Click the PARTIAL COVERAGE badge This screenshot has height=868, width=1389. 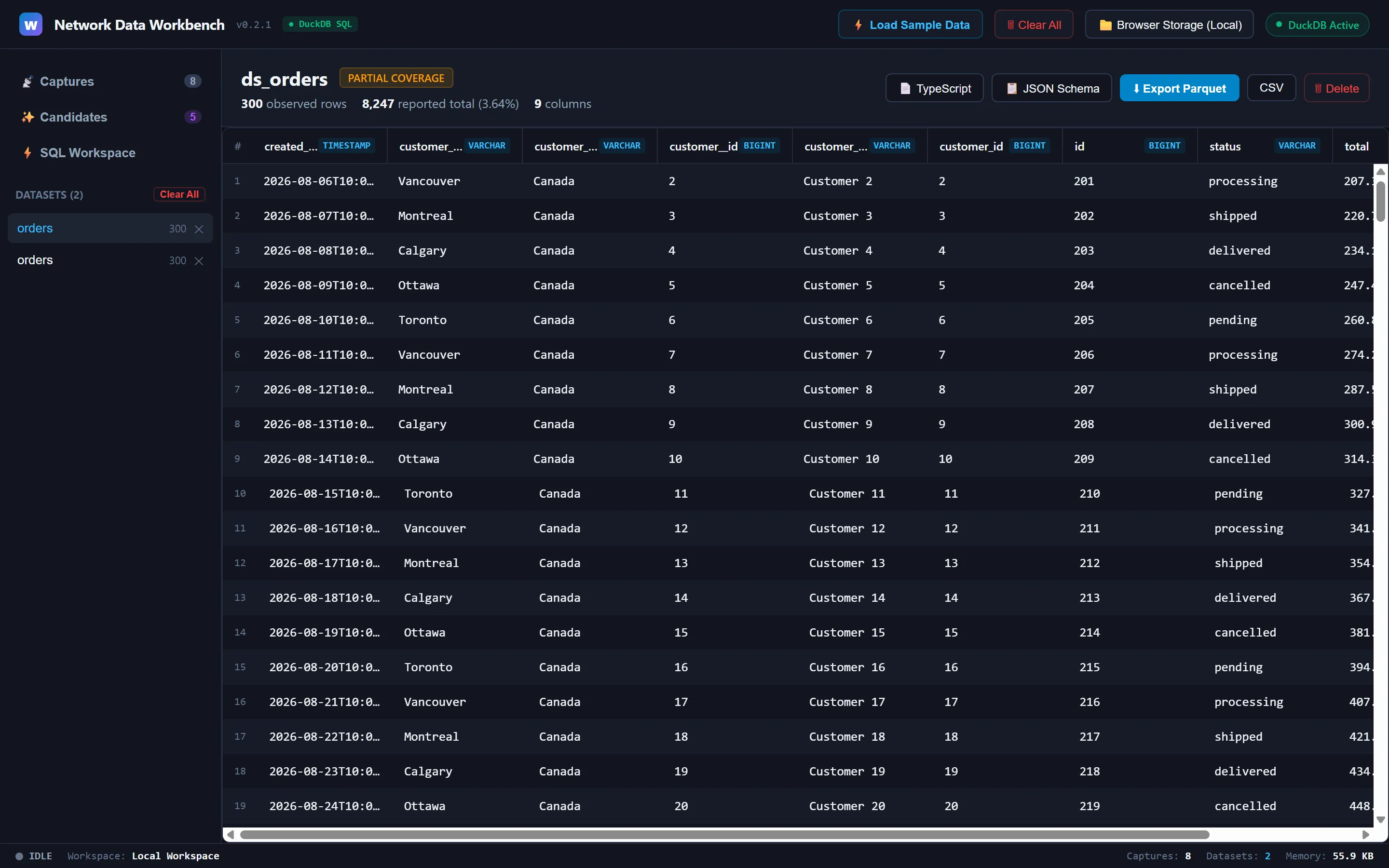click(x=396, y=78)
